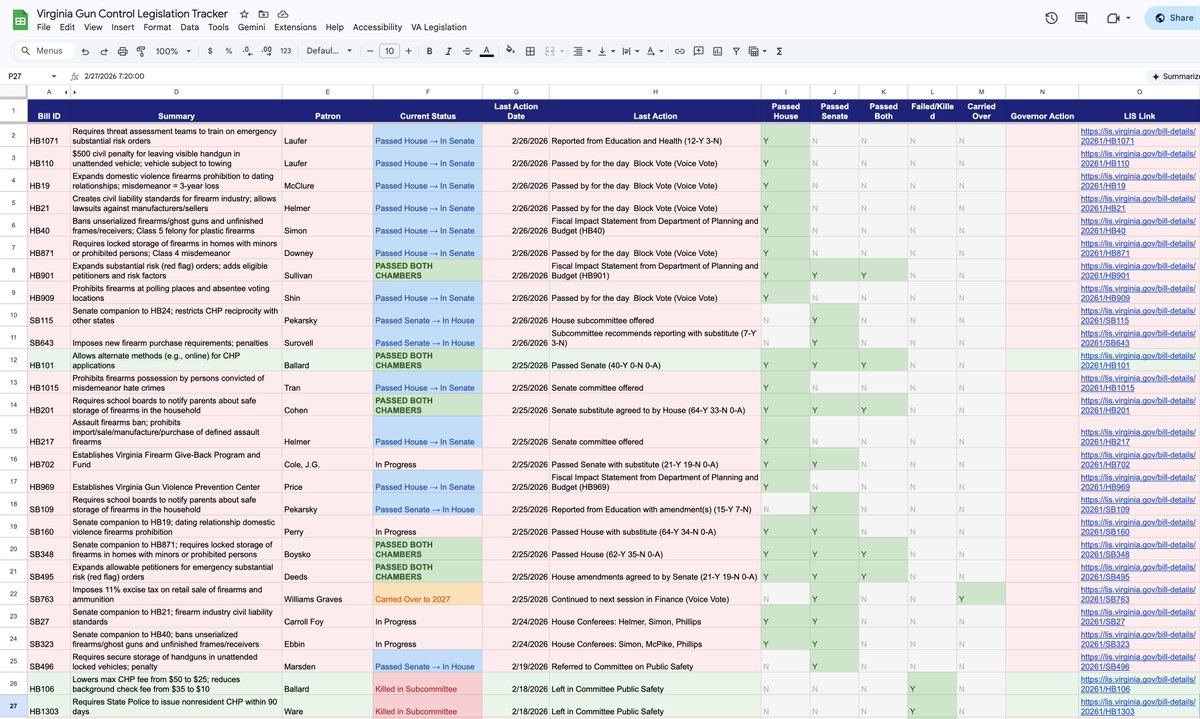Select the Paint format tool
The image size is (1200, 719).
pyautogui.click(x=140, y=51)
